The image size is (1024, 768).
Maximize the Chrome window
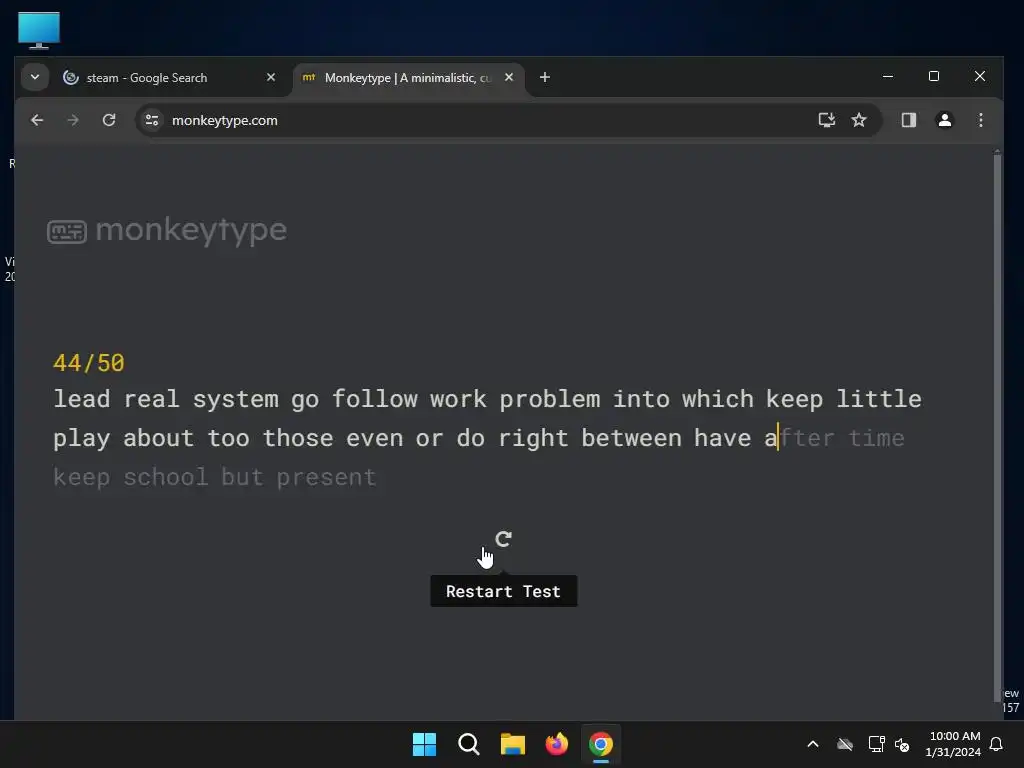934,76
